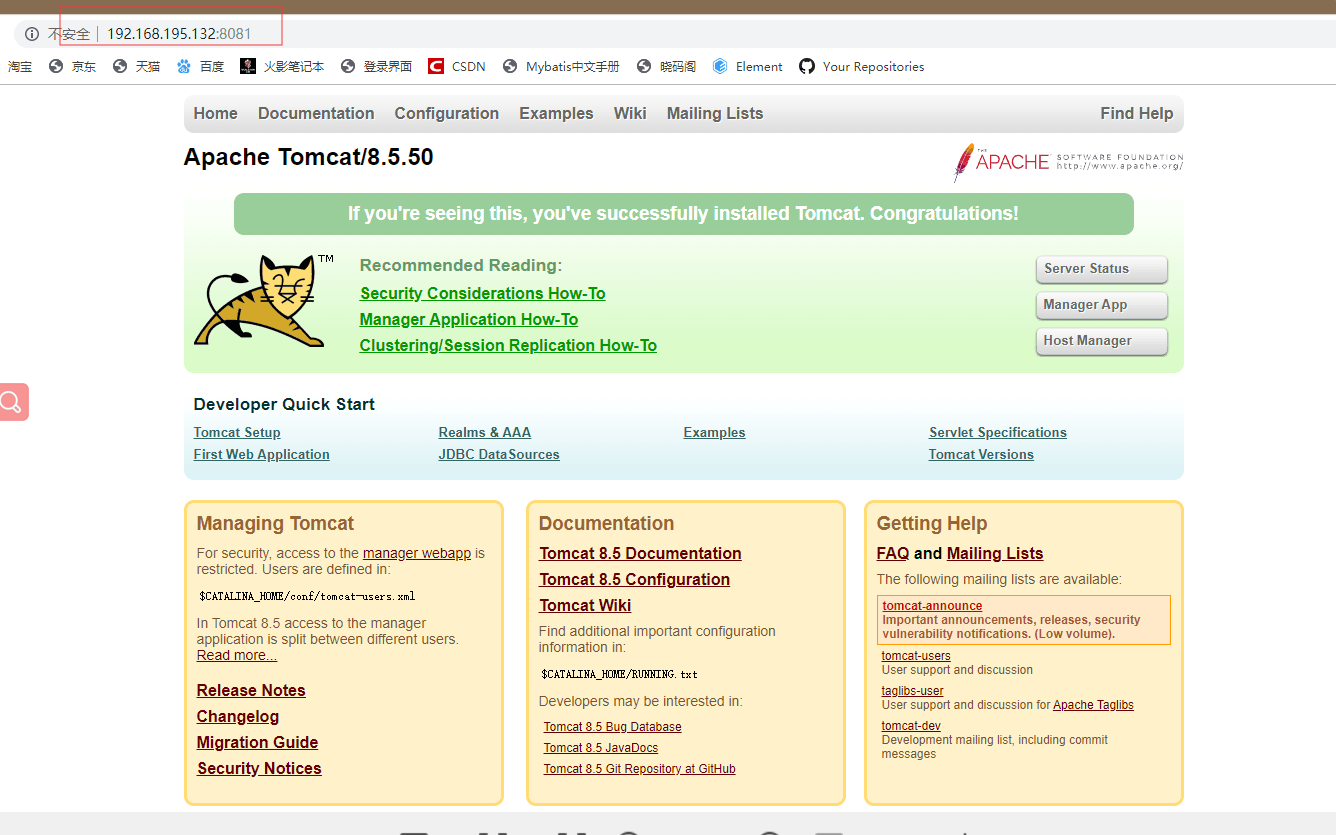Open Manager Application How-To link
1336x835 pixels.
[469, 319]
